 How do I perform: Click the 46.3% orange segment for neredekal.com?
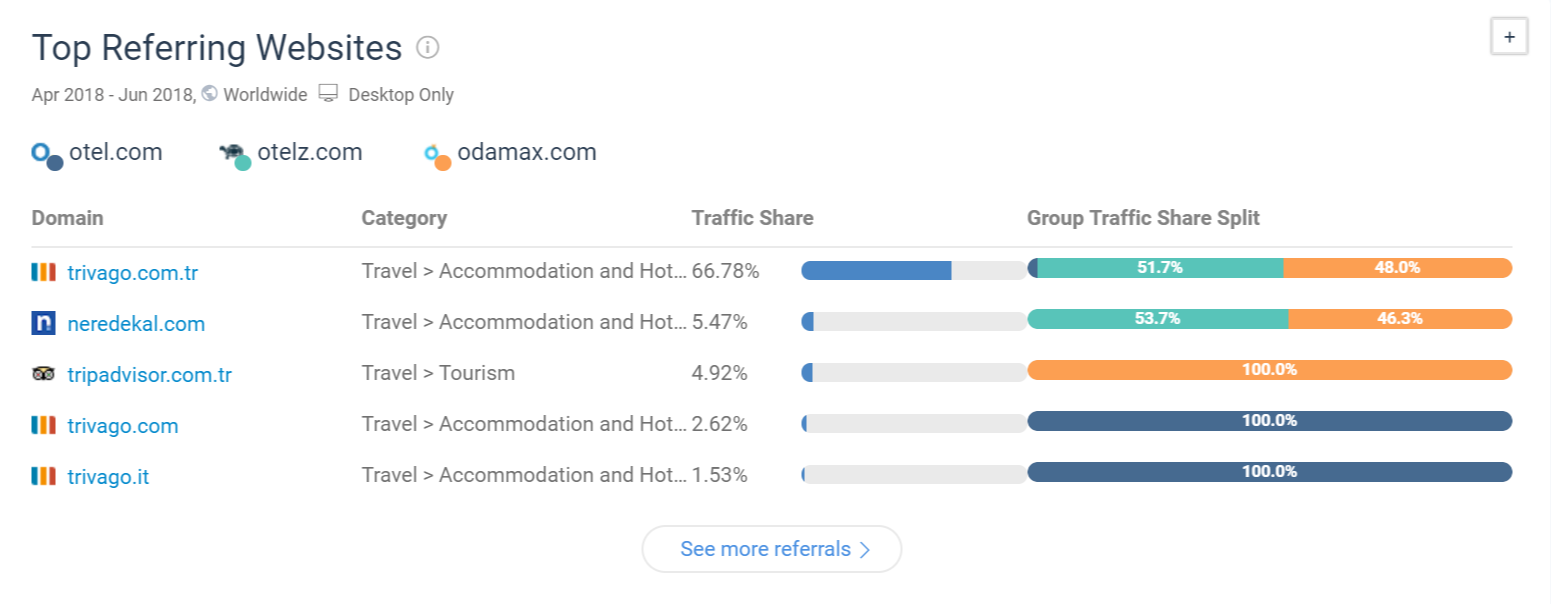click(1399, 319)
